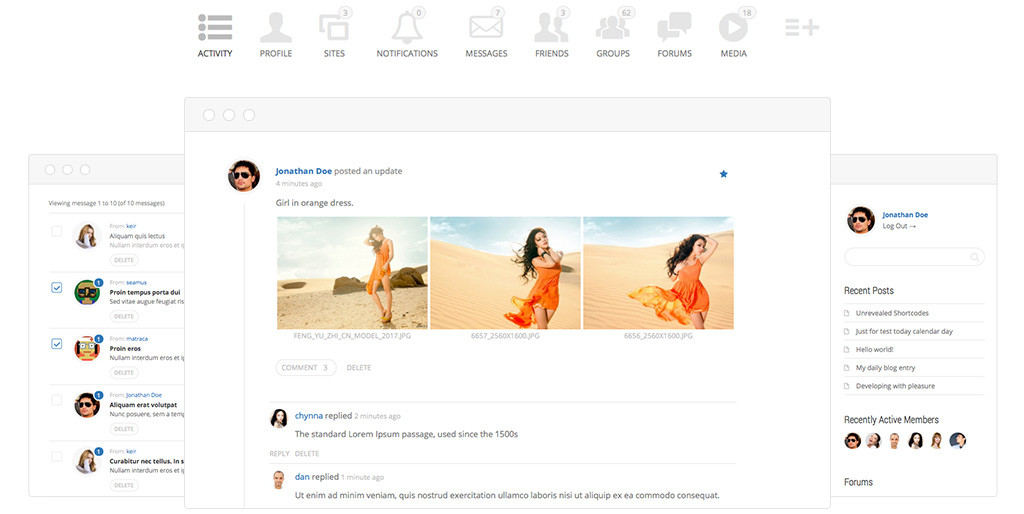Screen dimensions: 1024x514
Task: Click the sidebar search input field
Action: click(x=907, y=257)
